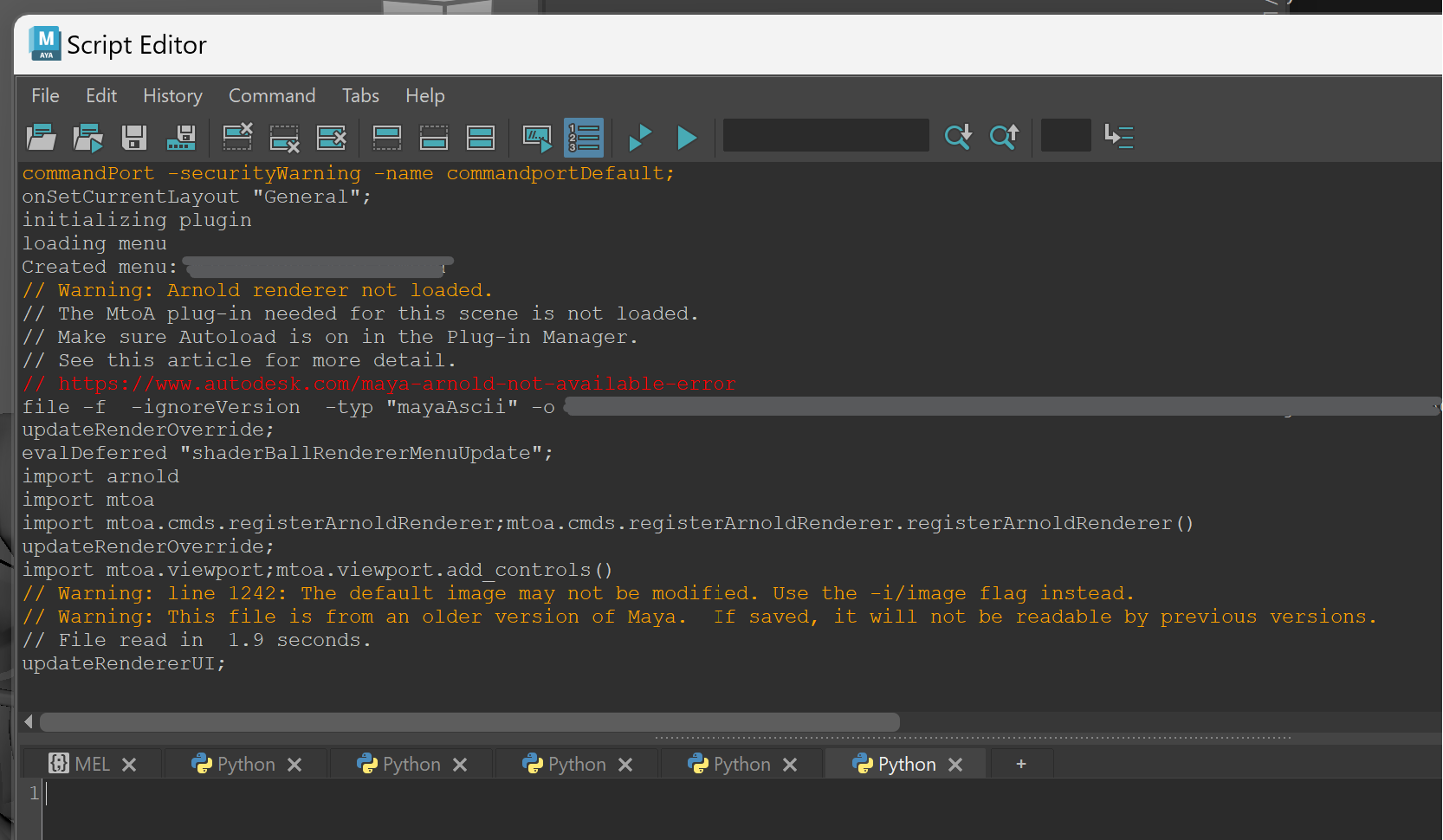Image resolution: width=1443 pixels, height=840 pixels.
Task: Click the 'Warning: line 1242' message line
Action: [579, 593]
